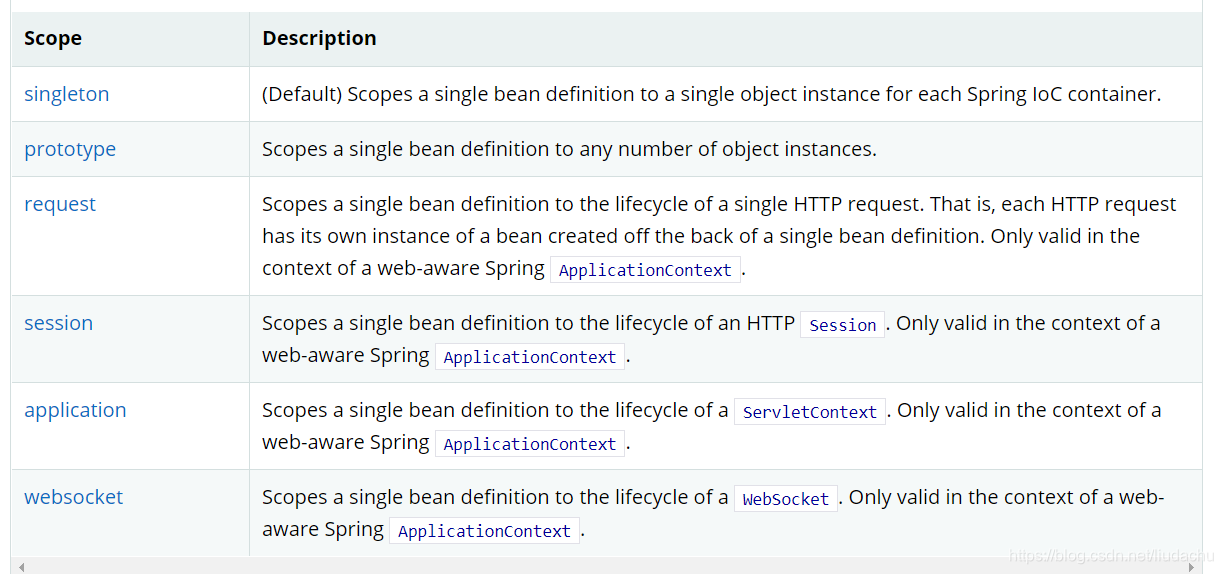This screenshot has height=574, width=1223.
Task: Open the application scope link
Action: click(75, 410)
